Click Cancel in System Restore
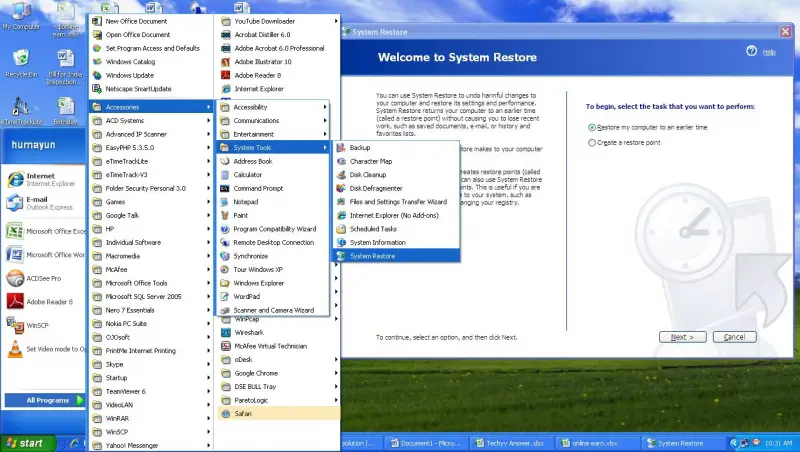The width and height of the screenshot is (800, 452). [734, 337]
